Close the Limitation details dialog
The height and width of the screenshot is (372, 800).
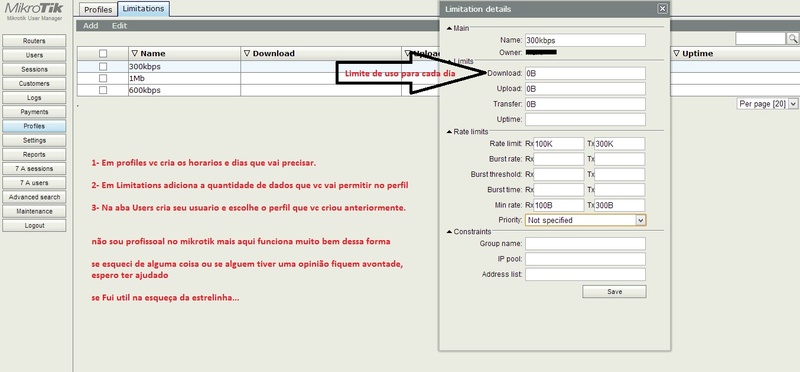pos(662,9)
